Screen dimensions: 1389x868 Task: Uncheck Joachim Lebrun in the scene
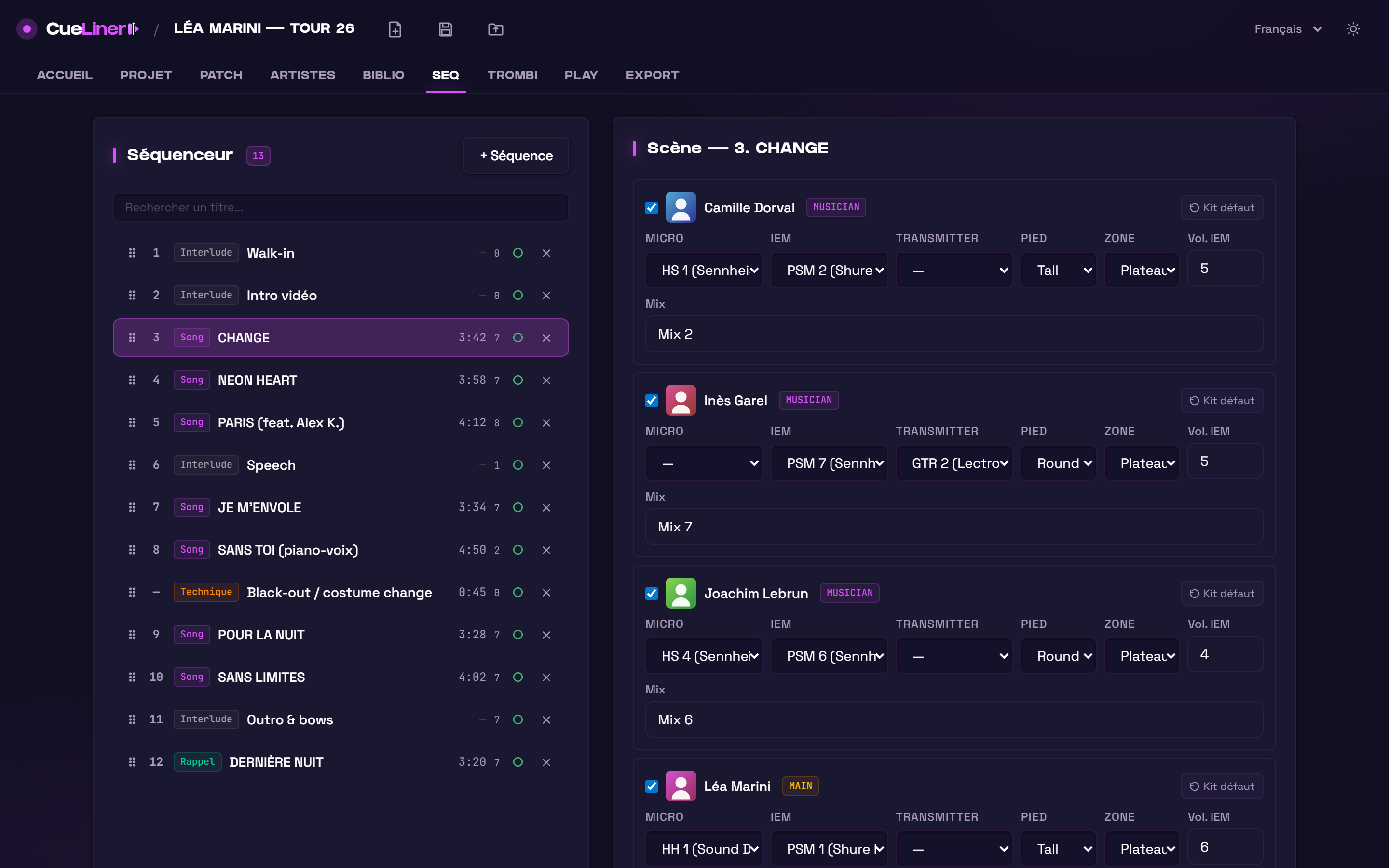click(652, 594)
